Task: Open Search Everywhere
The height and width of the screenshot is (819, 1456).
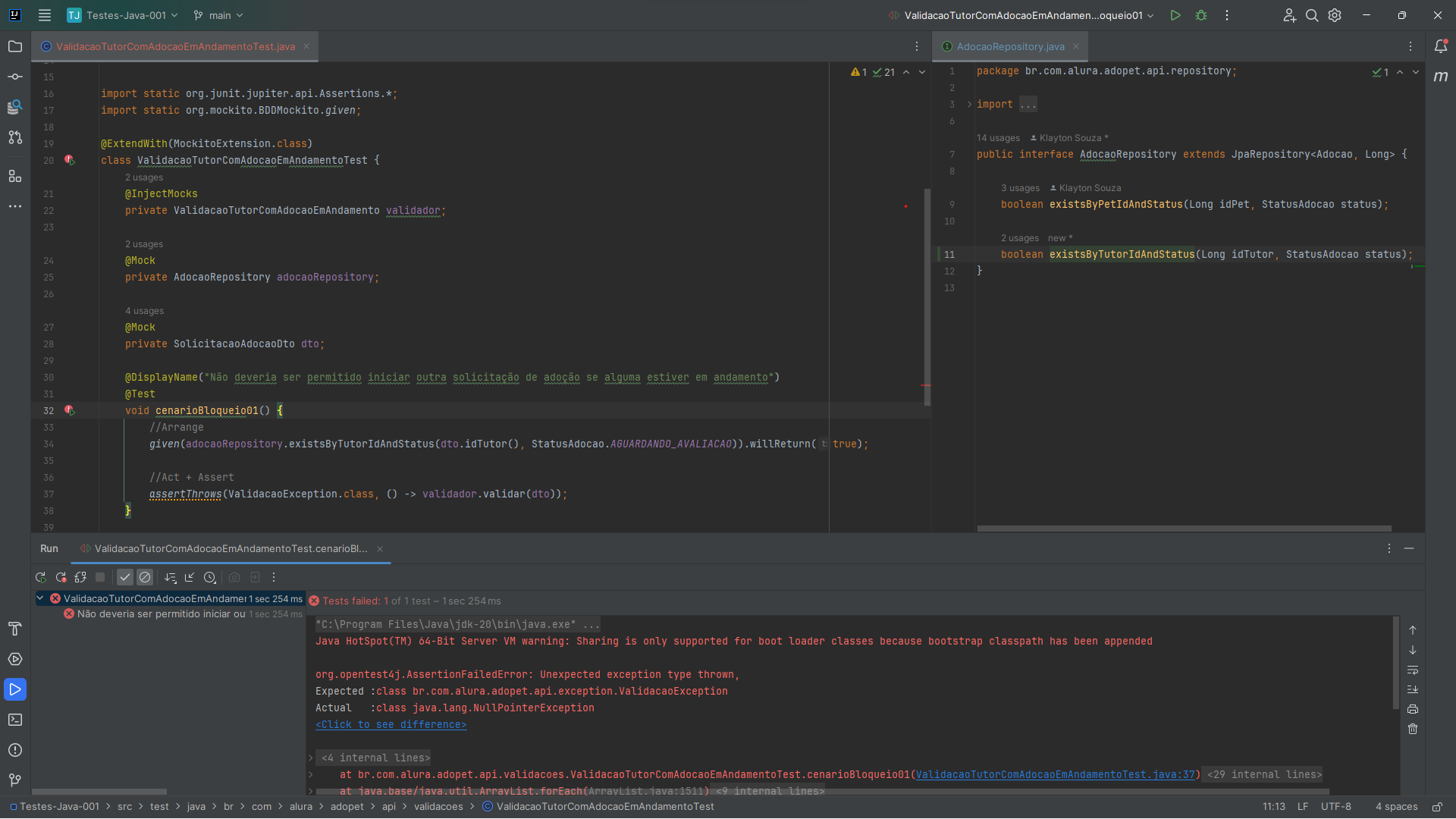Action: tap(1312, 15)
